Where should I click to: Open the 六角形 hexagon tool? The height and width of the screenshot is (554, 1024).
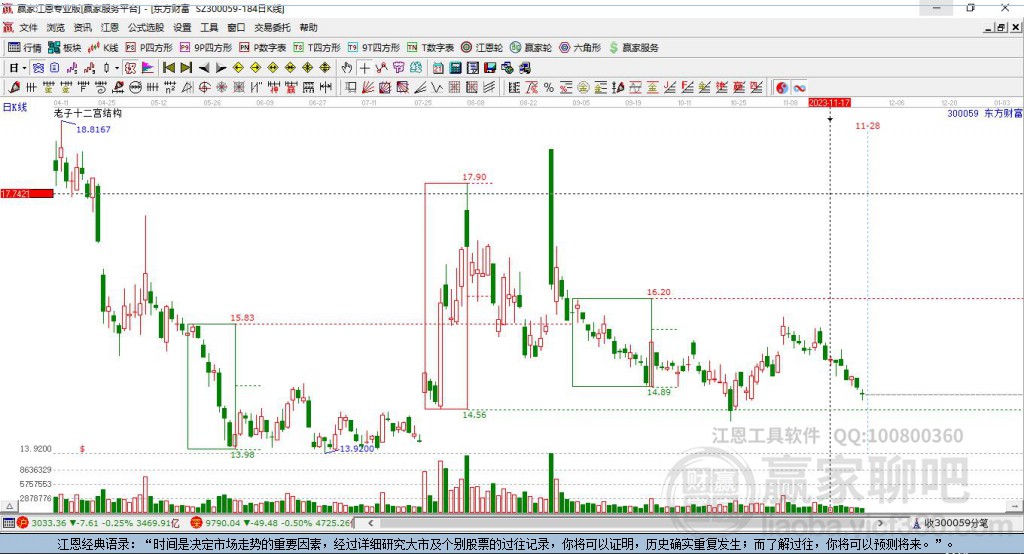(580, 48)
